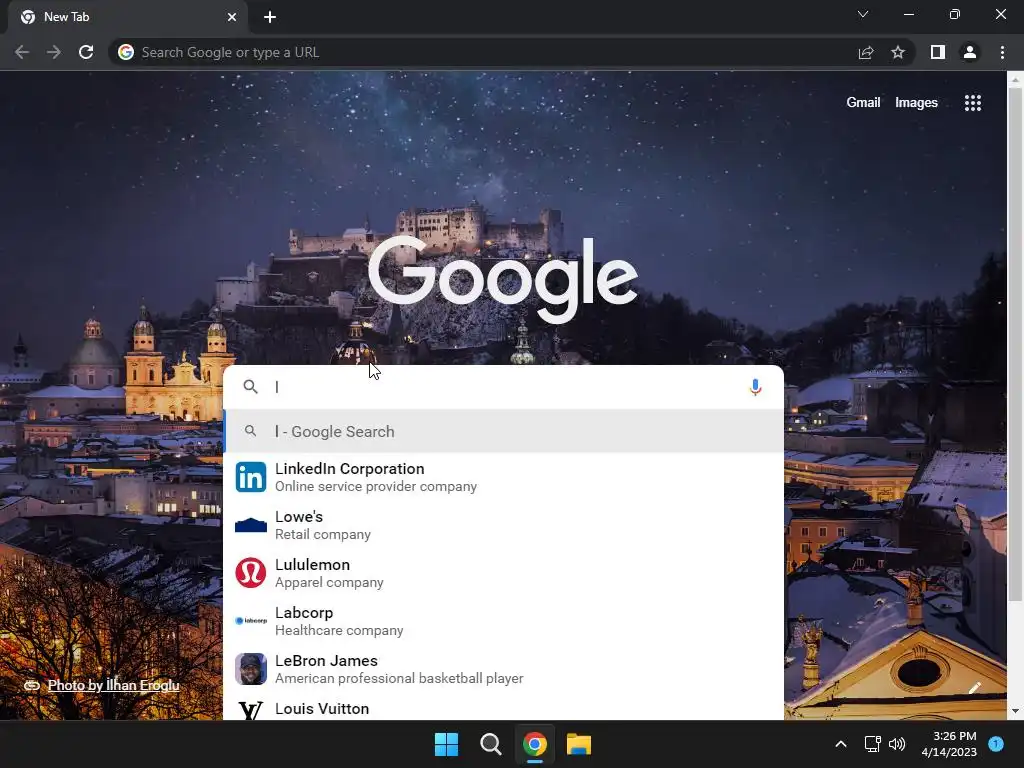The height and width of the screenshot is (768, 1024).
Task: Click the LeBron James photo thumbnail
Action: pos(251,669)
